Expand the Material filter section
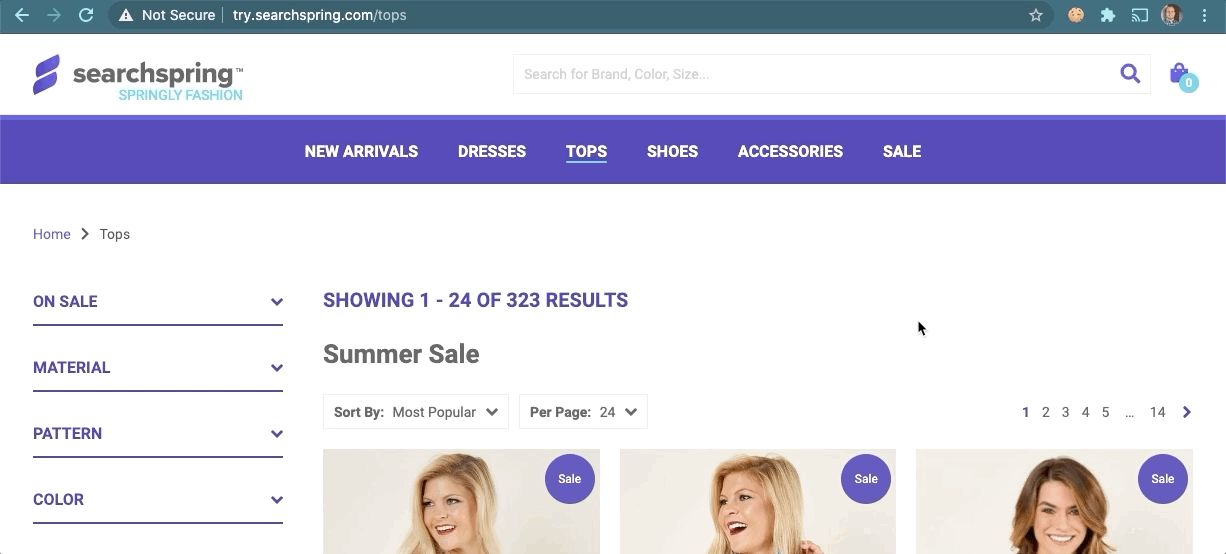This screenshot has height=554, width=1226. (x=158, y=368)
